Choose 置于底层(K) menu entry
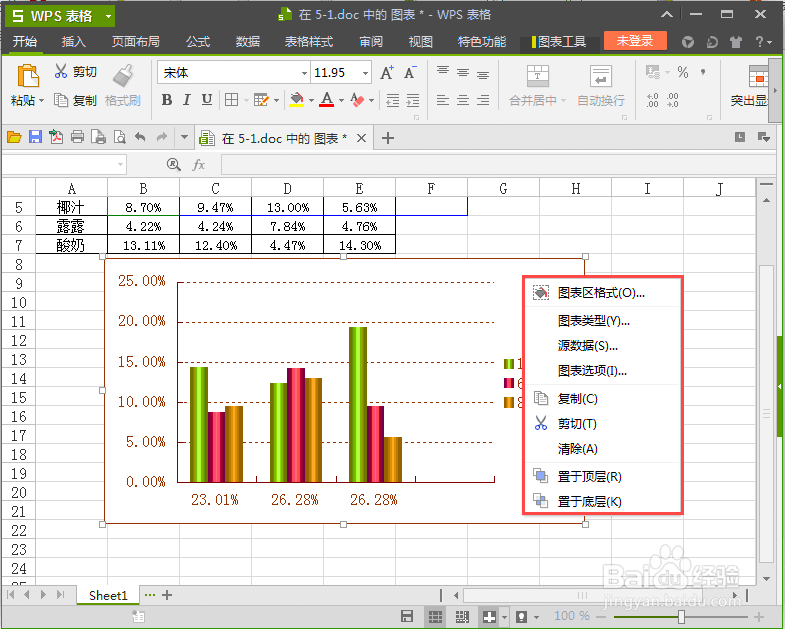 point(602,501)
